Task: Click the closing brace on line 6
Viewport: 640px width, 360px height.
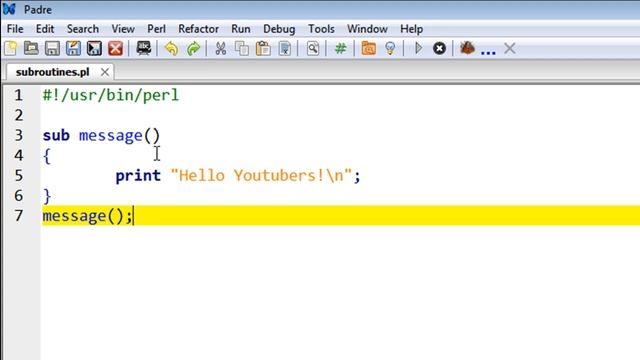Action: (47, 196)
